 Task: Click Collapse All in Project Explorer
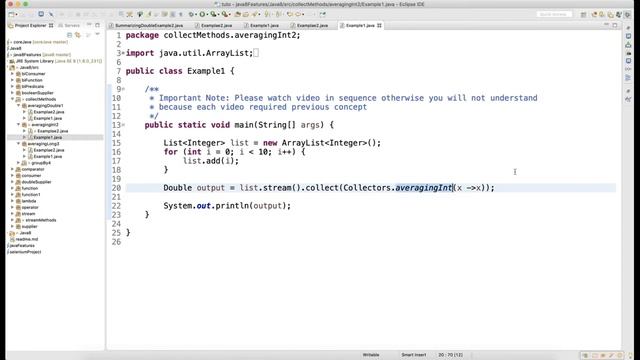(69, 35)
